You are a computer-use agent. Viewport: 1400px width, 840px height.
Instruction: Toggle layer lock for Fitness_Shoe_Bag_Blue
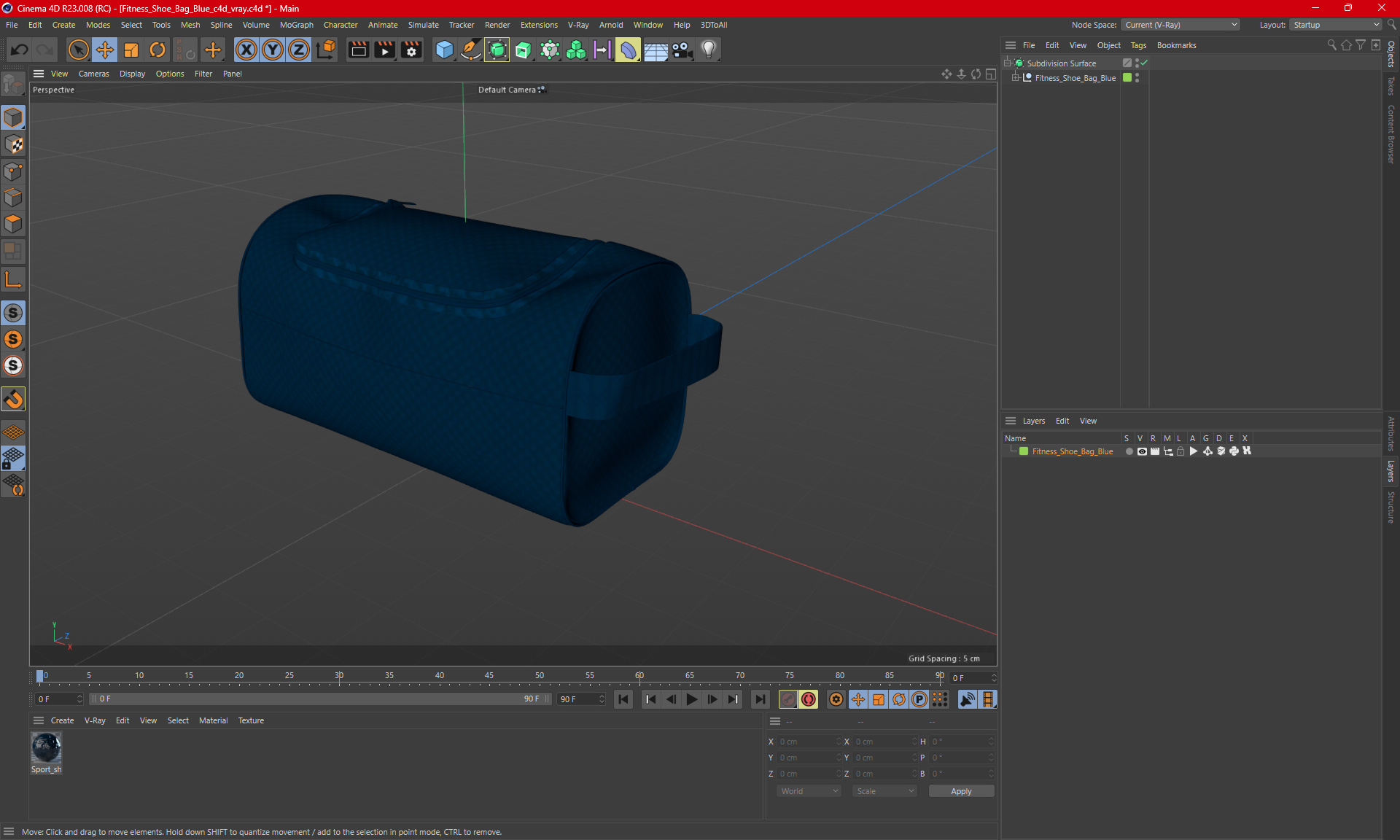pyautogui.click(x=1181, y=451)
